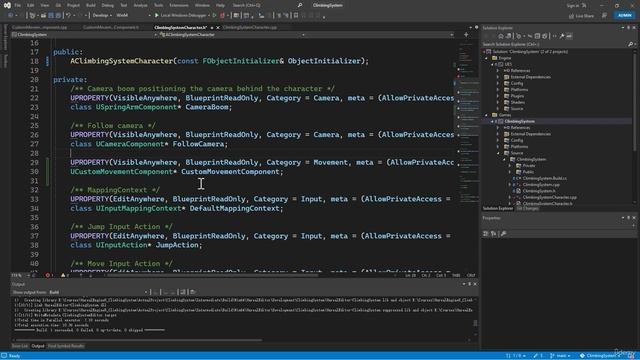Image resolution: width=640 pixels, height=360 pixels.
Task: Start Local Windows Debugger play icon
Action: pos(156,16)
